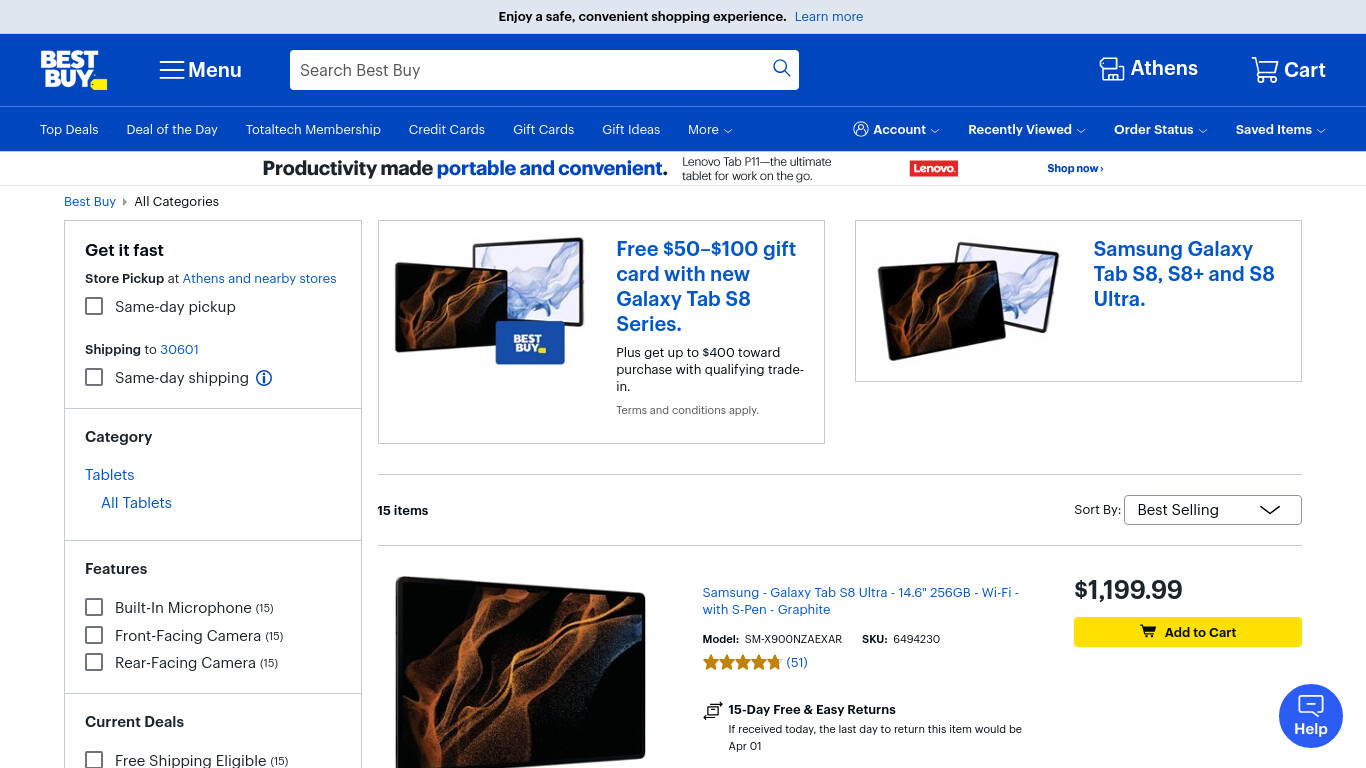The height and width of the screenshot is (768, 1366).
Task: Open the shopping Cart icon
Action: point(1265,70)
